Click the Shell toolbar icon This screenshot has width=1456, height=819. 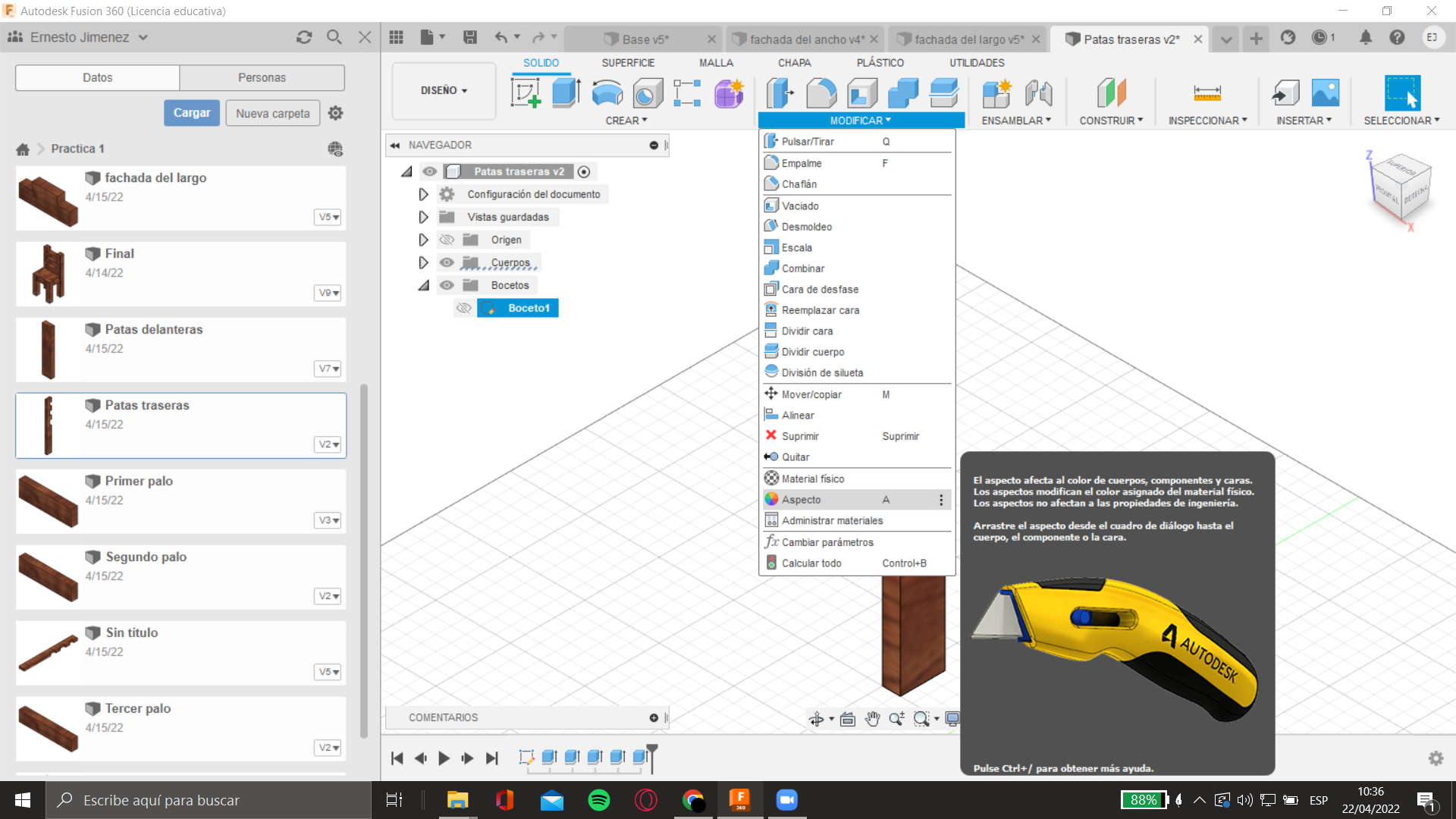coord(862,93)
